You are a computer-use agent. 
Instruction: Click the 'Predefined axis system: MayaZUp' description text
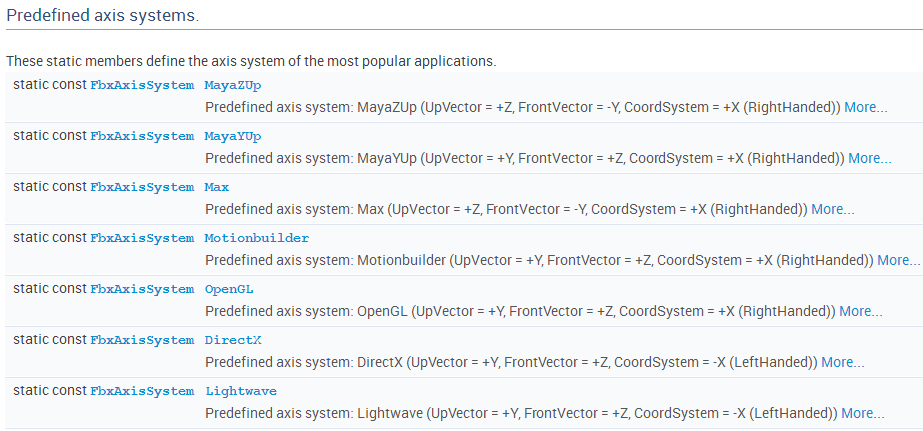coord(523,108)
